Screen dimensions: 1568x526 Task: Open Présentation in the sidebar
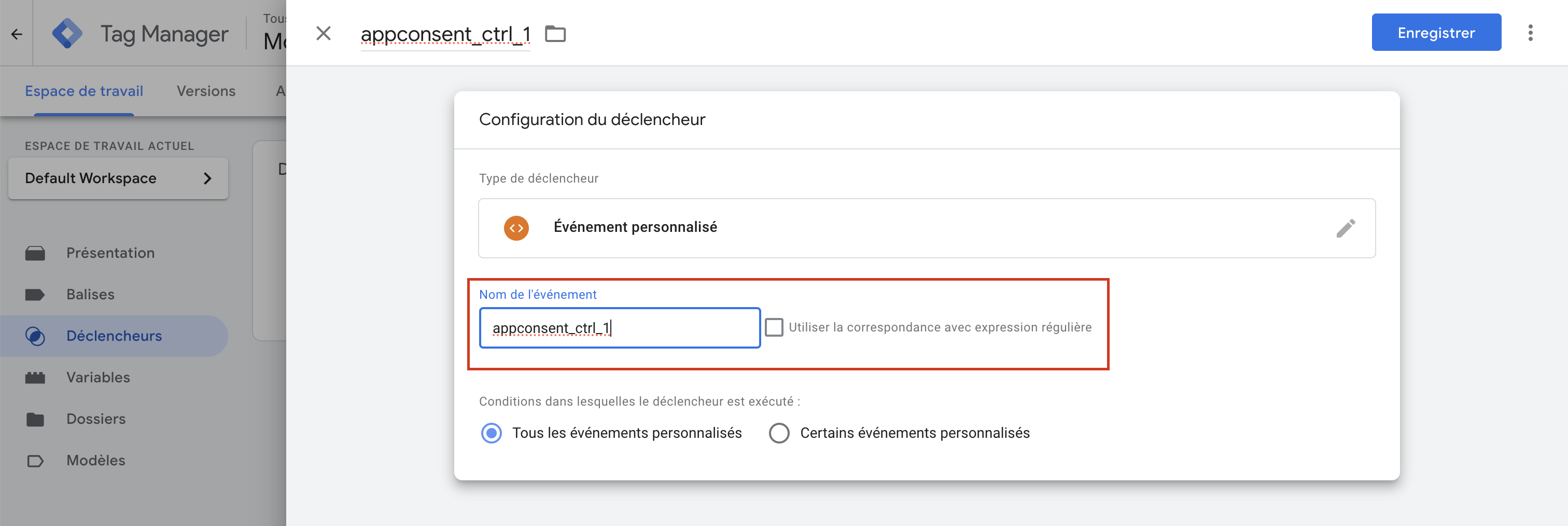[110, 253]
